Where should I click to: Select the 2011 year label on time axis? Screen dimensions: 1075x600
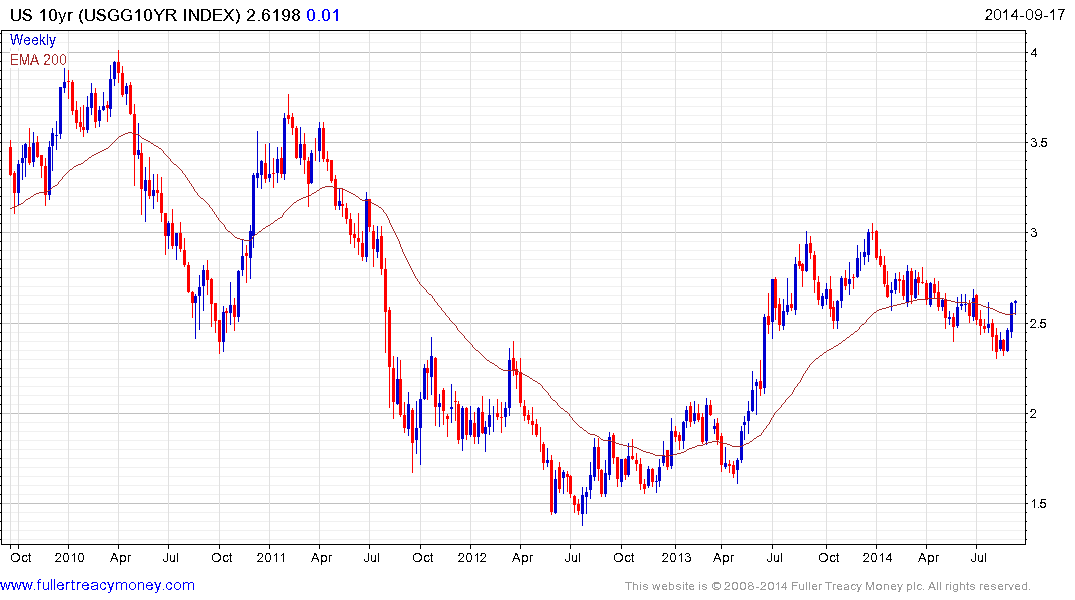[270, 556]
